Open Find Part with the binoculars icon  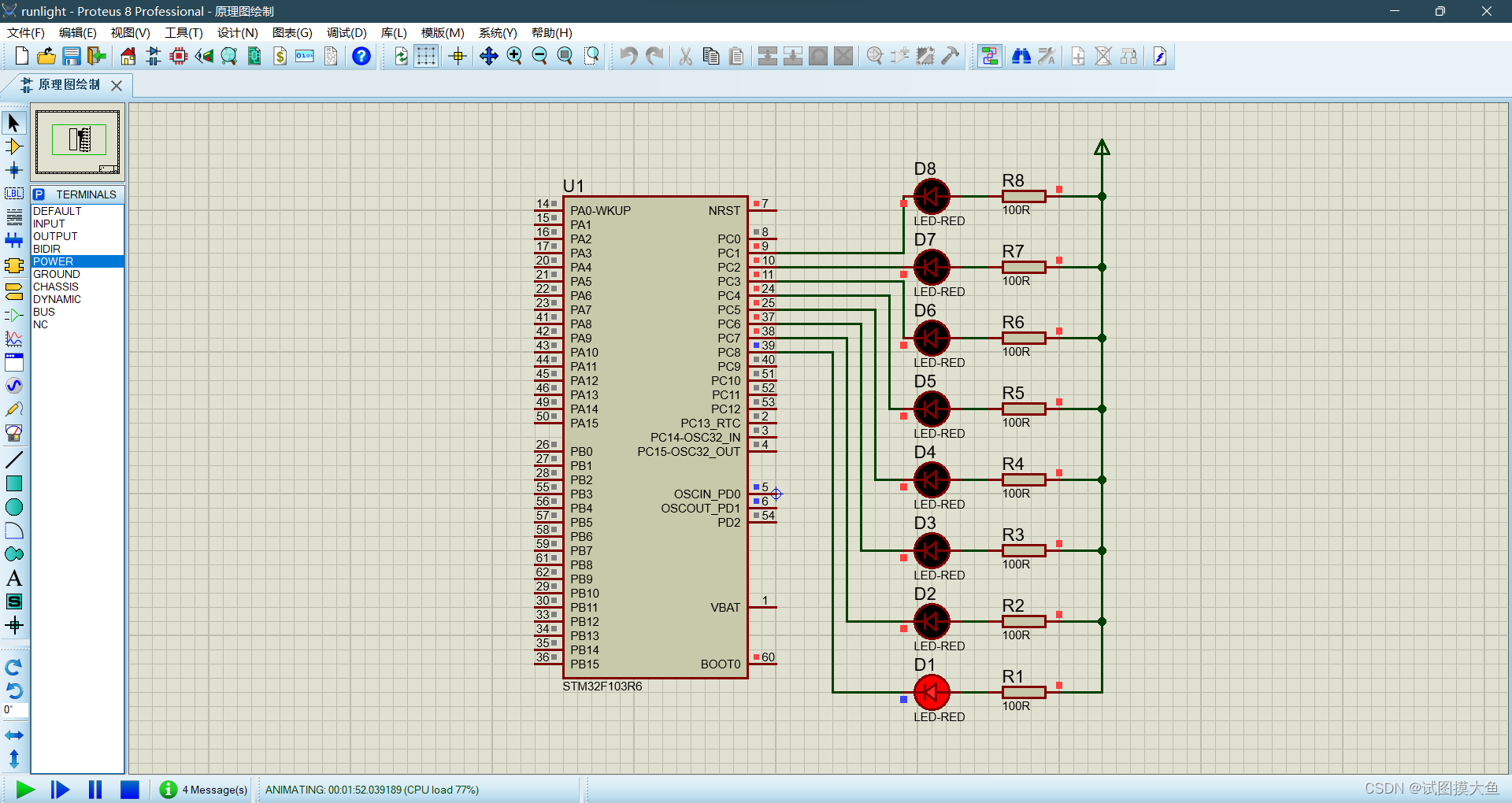point(1021,56)
